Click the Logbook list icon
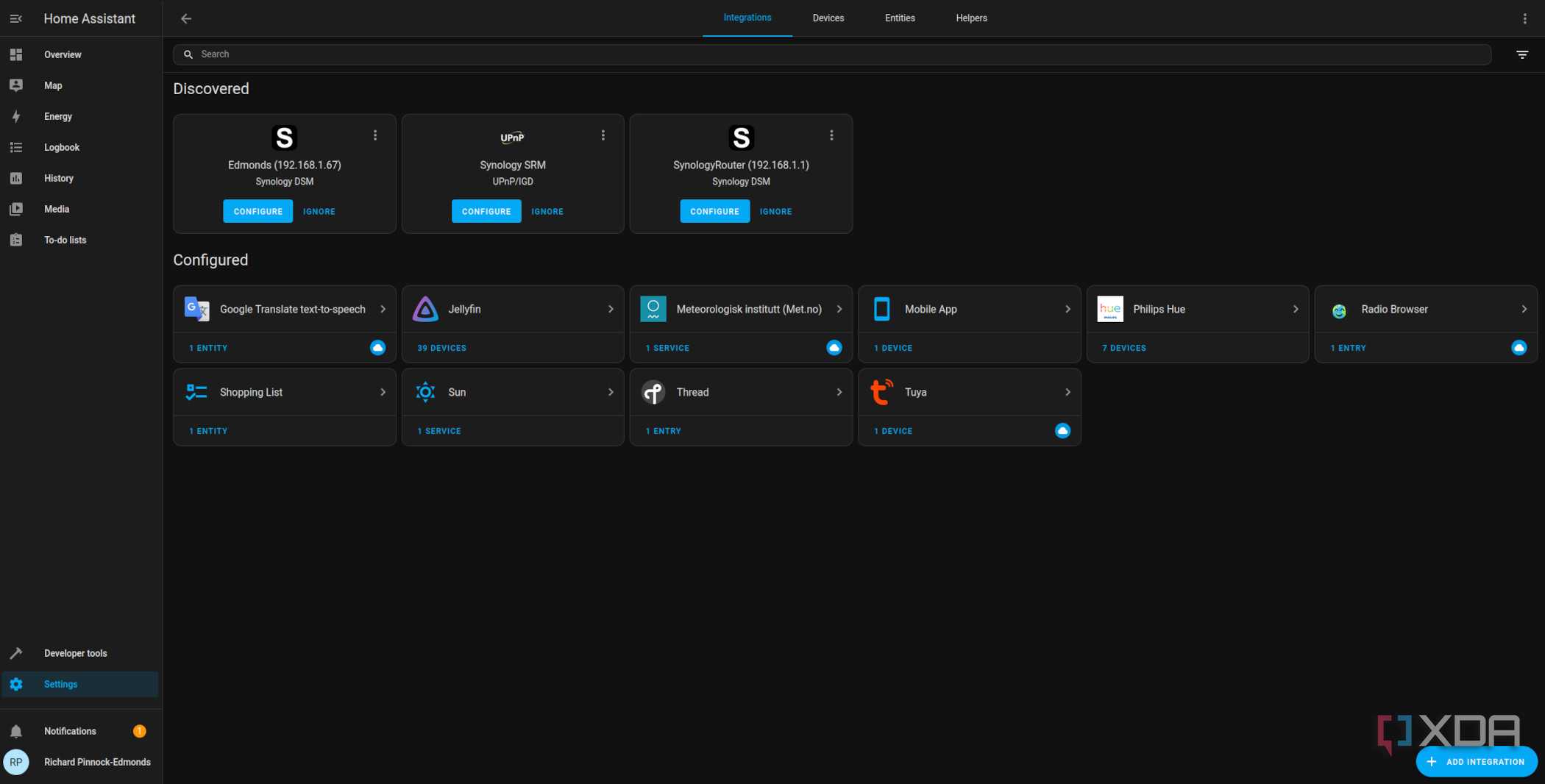The height and width of the screenshot is (784, 1545). coord(16,147)
